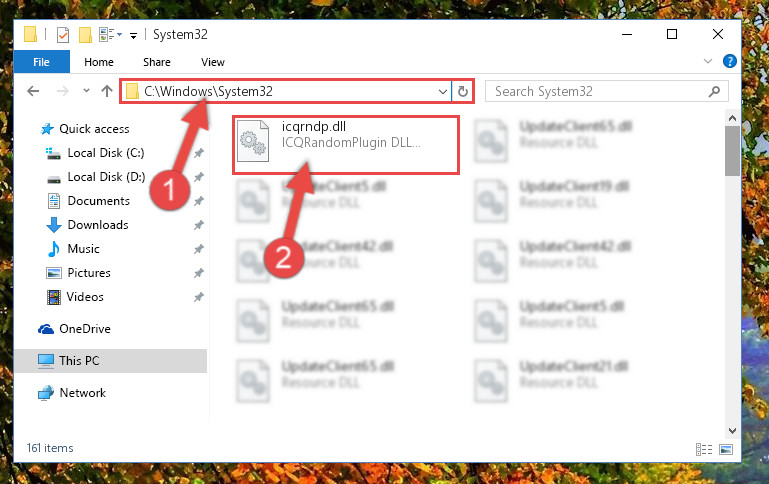The image size is (769, 484).
Task: Switch to details view layout icon
Action: 704,449
